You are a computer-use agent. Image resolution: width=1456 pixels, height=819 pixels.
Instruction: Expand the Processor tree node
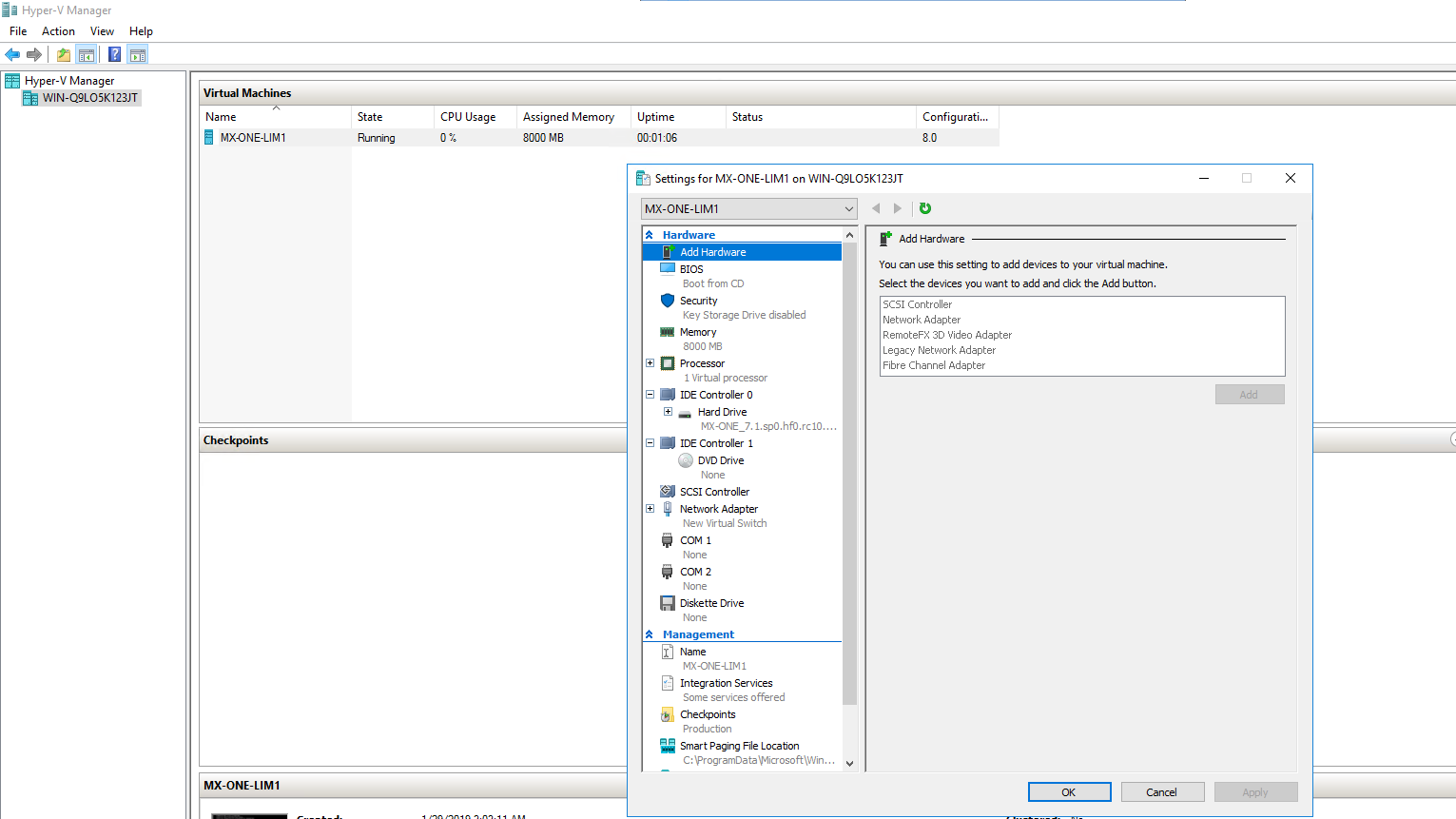tap(650, 363)
